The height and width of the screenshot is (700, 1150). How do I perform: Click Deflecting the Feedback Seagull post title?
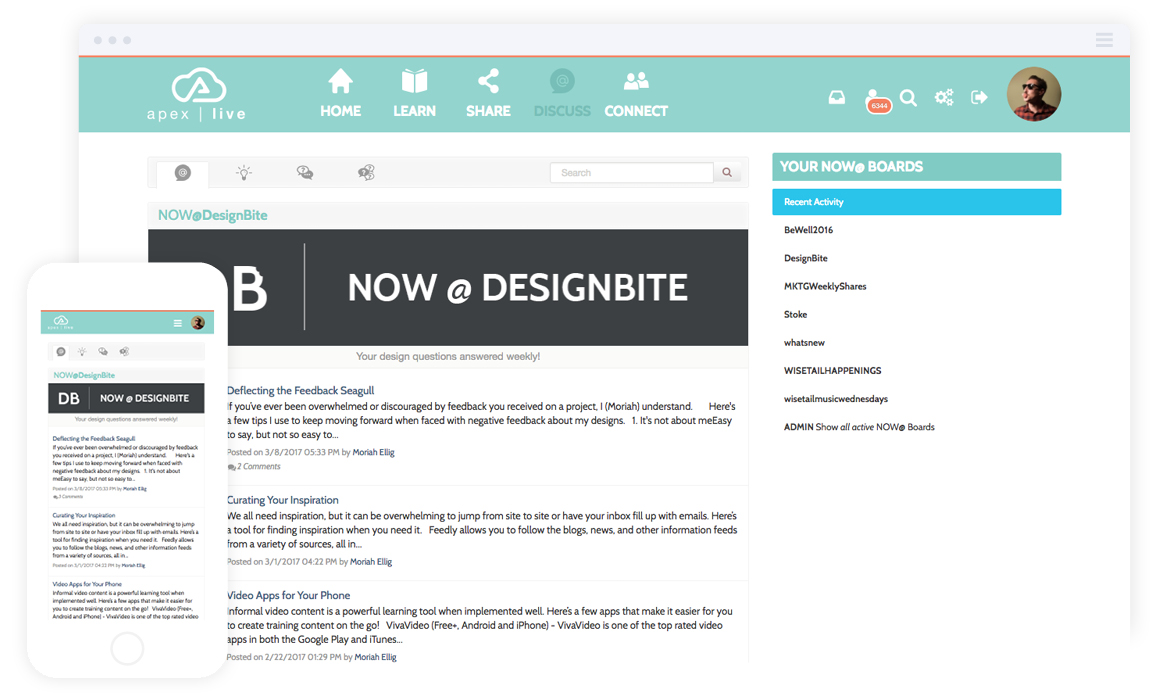tap(300, 390)
